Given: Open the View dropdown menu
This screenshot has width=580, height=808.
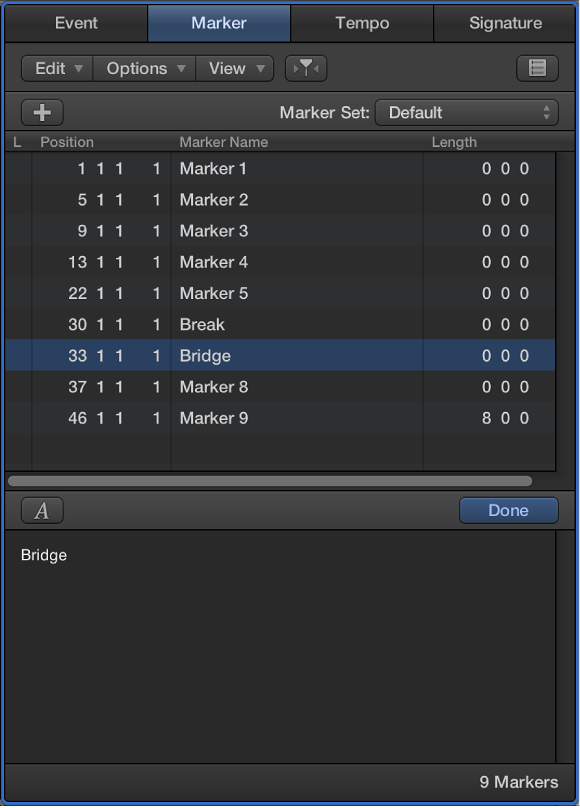Looking at the screenshot, I should [234, 68].
